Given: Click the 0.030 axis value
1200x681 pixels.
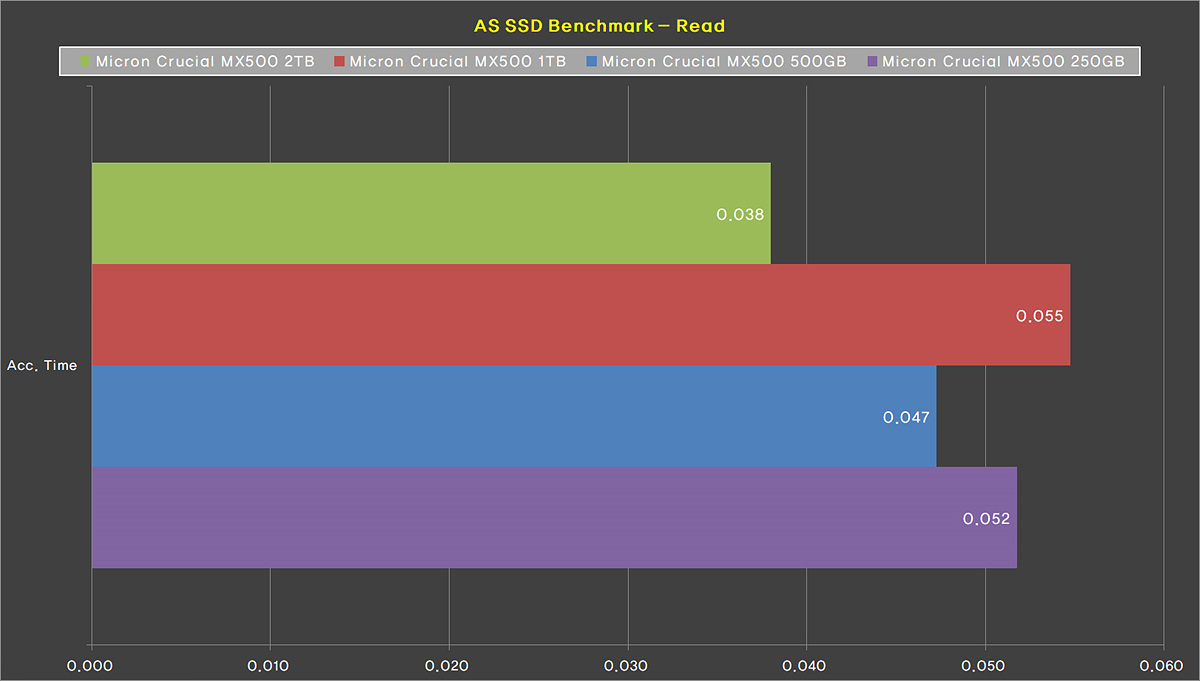Looking at the screenshot, I should [628, 664].
